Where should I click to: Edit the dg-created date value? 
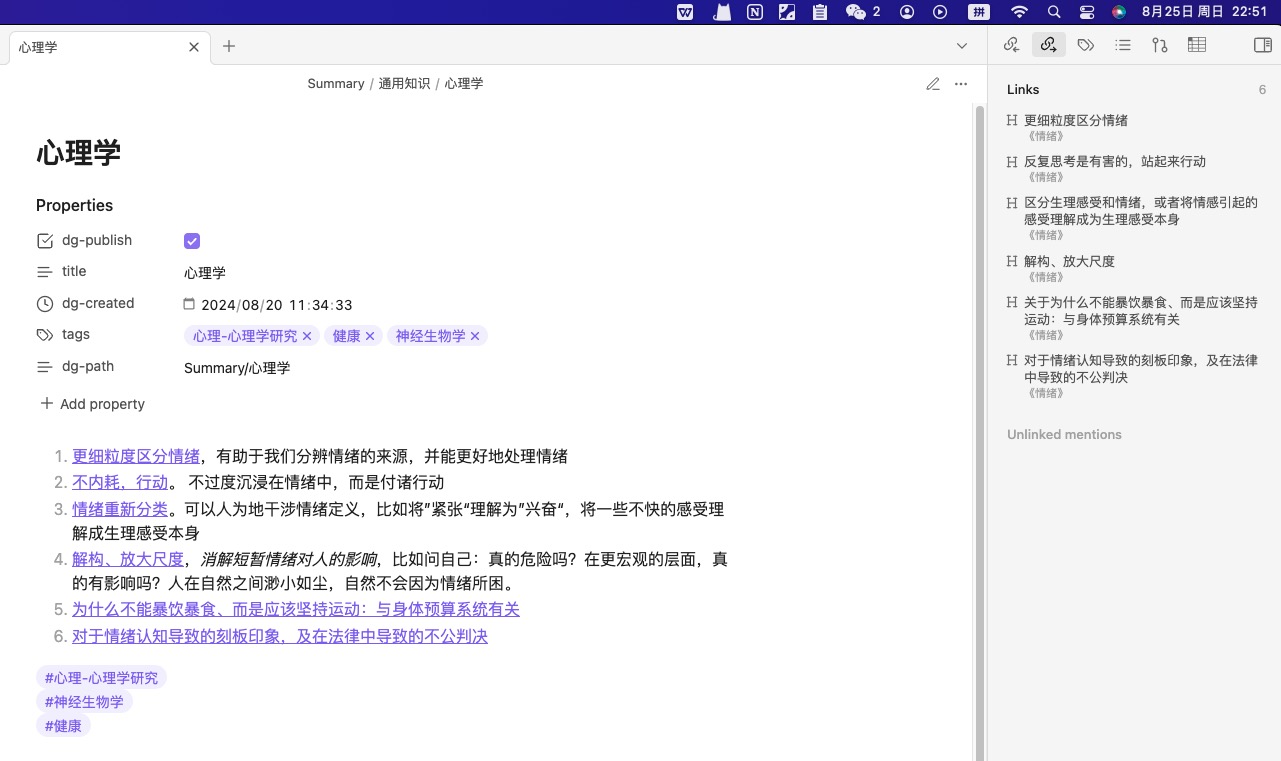pos(277,305)
